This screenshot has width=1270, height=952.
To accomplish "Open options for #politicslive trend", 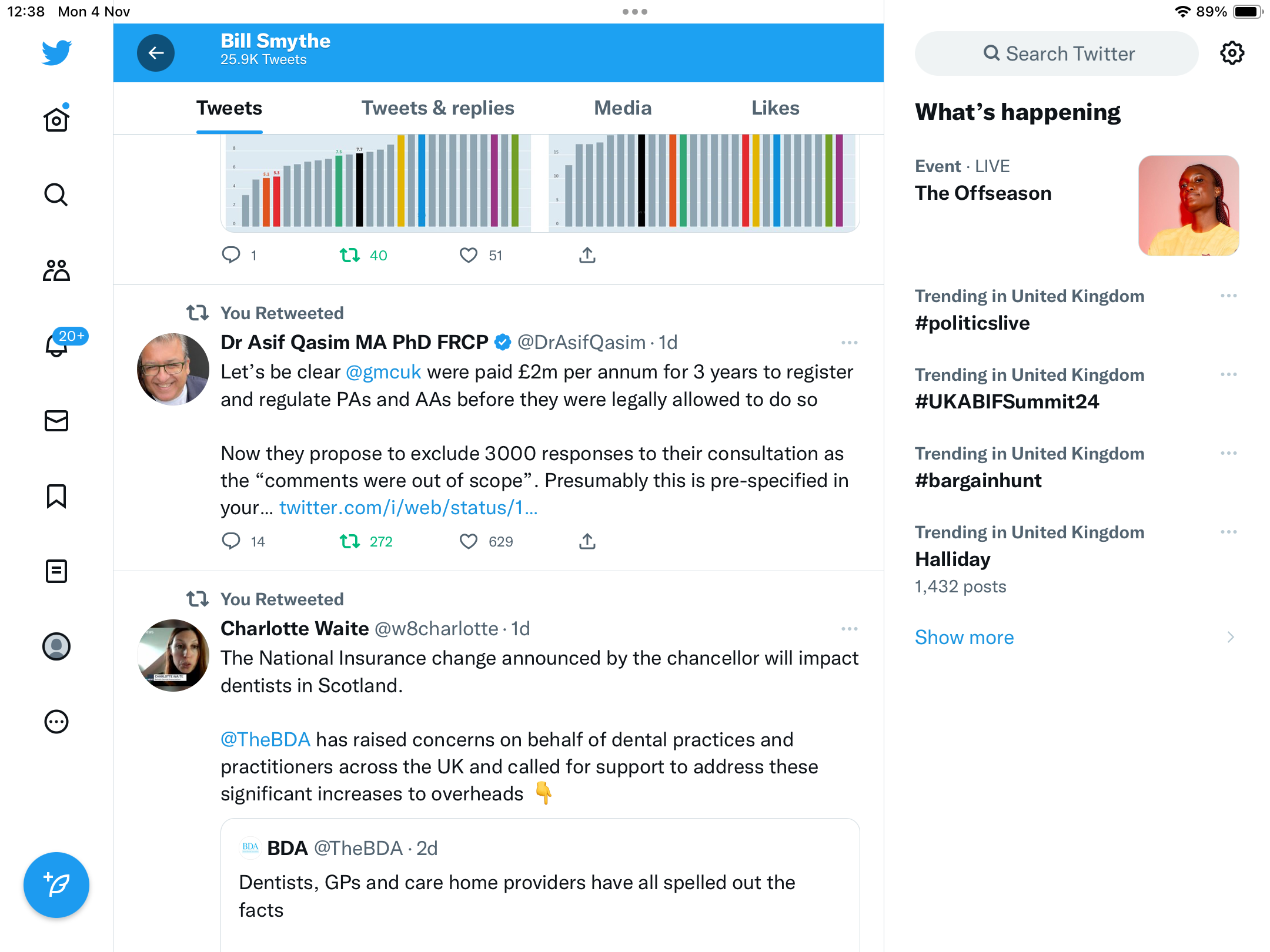I will (x=1229, y=296).
